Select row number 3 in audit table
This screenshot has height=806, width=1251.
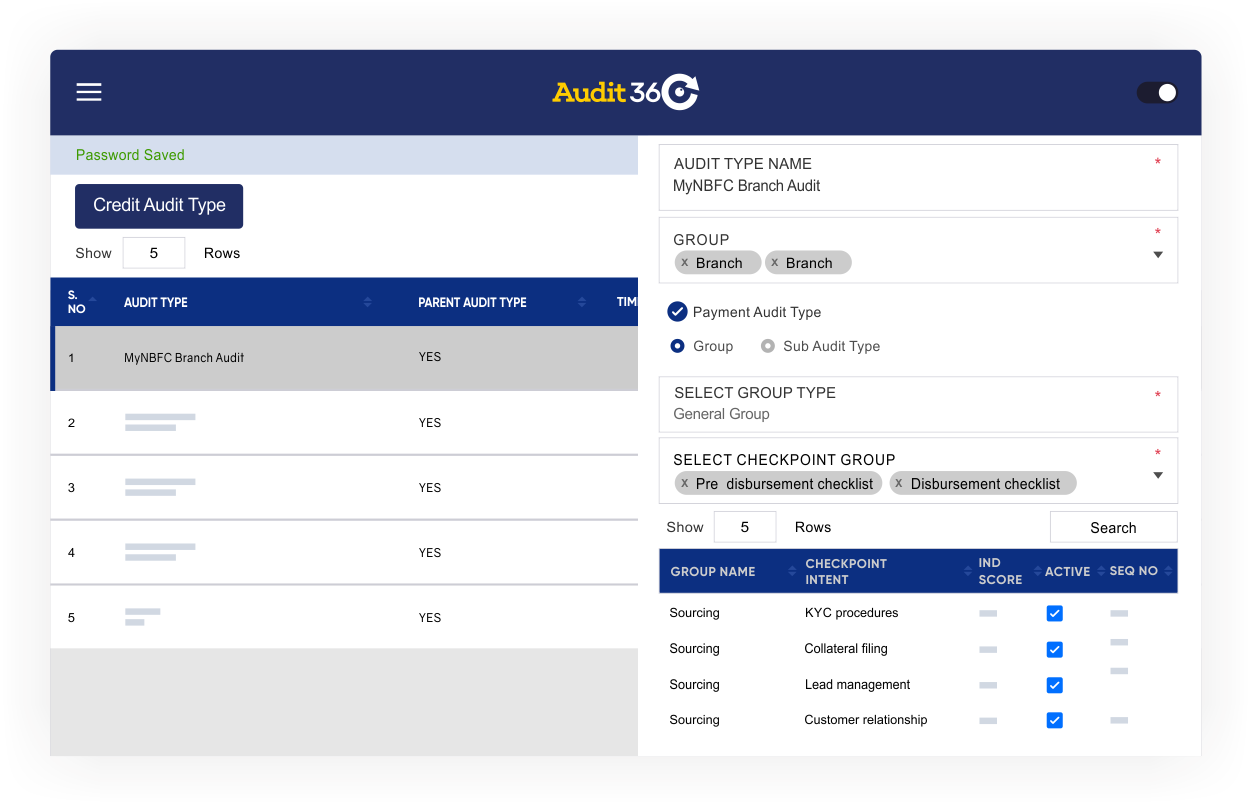tap(345, 488)
